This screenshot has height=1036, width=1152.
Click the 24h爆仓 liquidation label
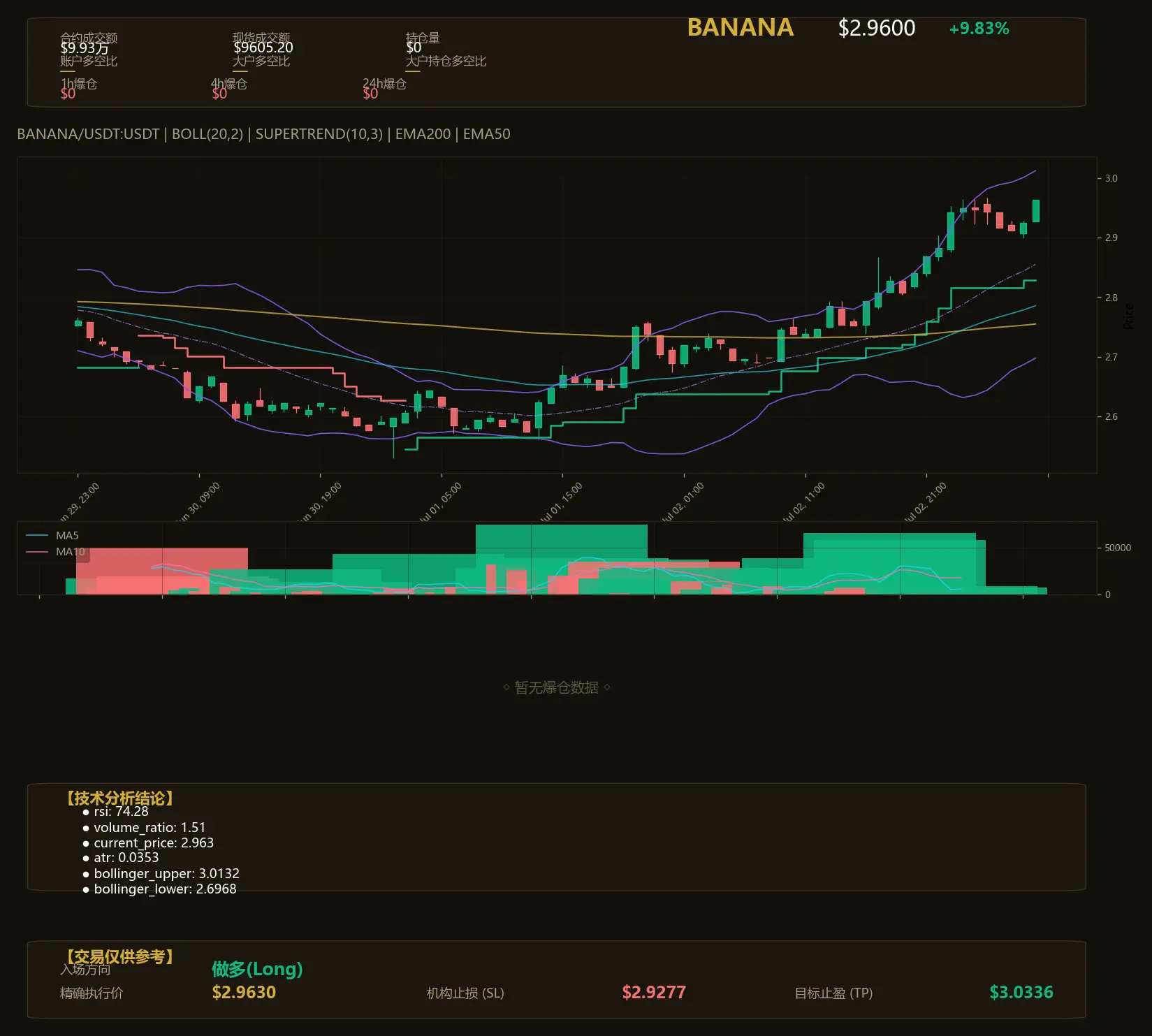[384, 84]
